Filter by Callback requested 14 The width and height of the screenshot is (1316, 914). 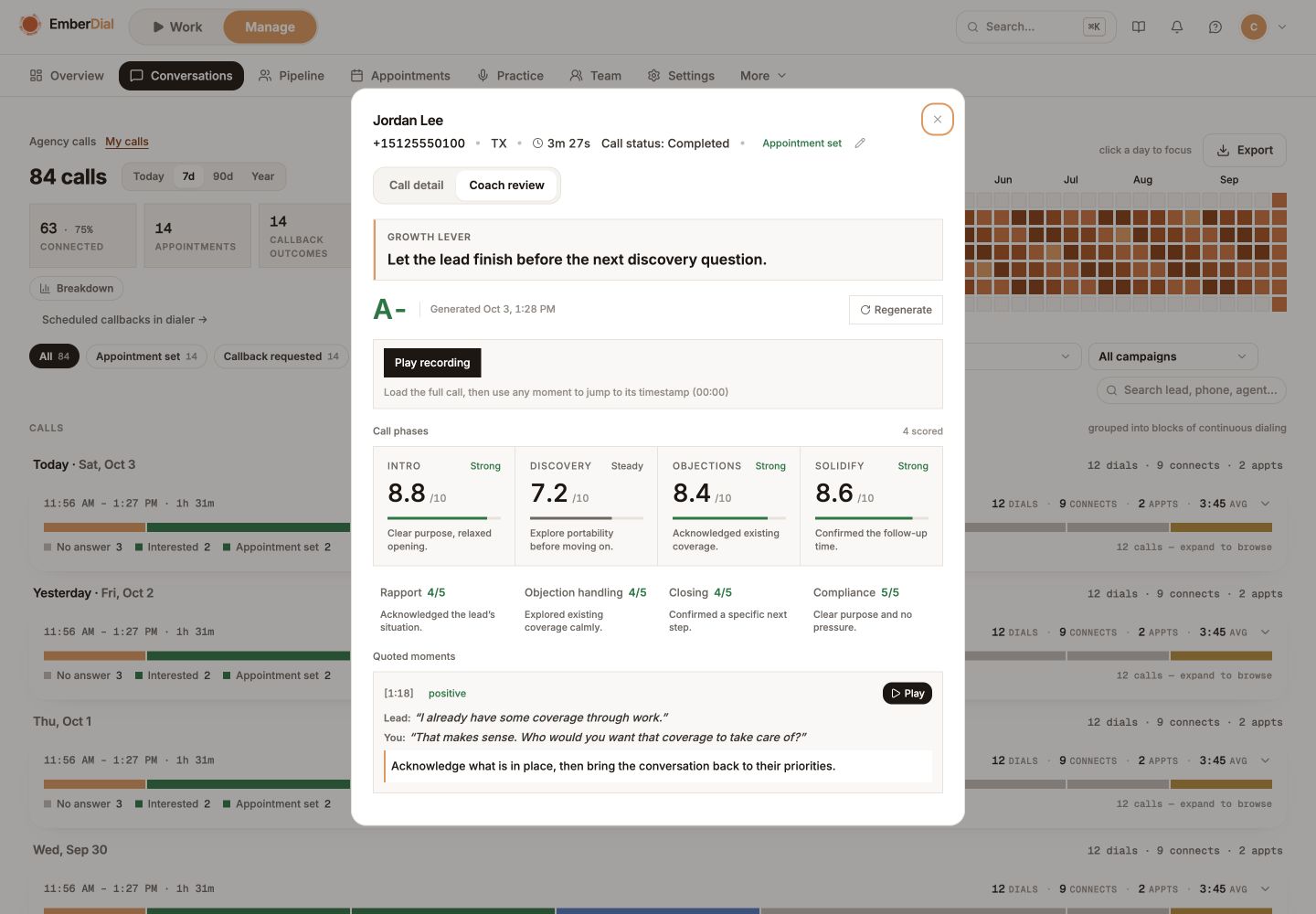(281, 356)
